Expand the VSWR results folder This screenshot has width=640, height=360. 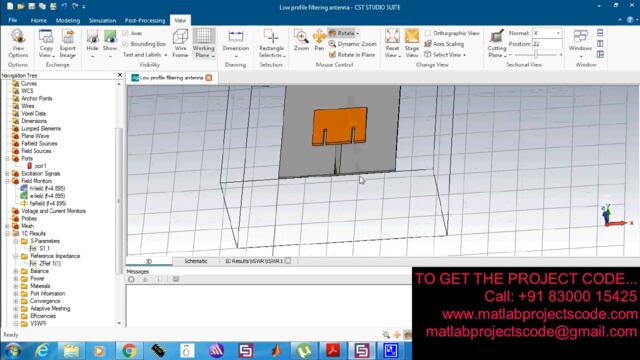[16, 323]
